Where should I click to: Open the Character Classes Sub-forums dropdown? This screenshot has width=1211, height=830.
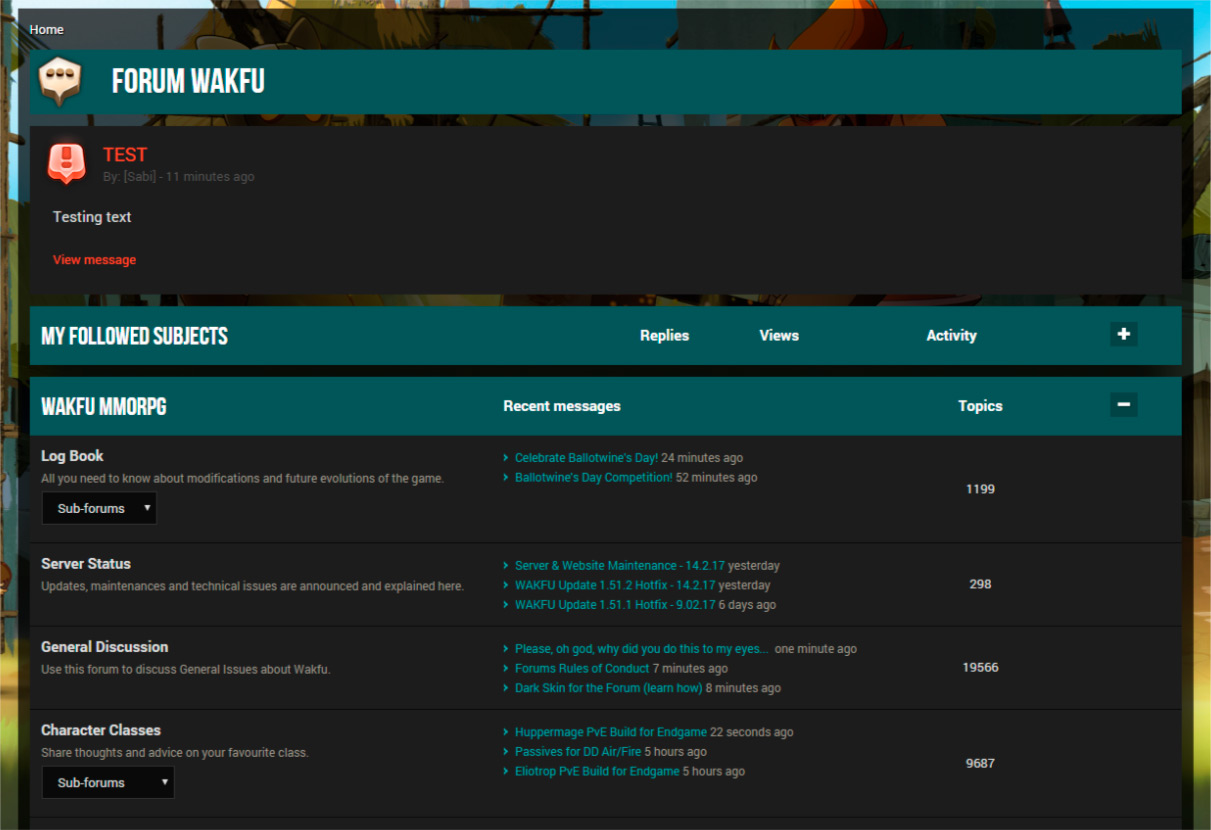tap(108, 782)
